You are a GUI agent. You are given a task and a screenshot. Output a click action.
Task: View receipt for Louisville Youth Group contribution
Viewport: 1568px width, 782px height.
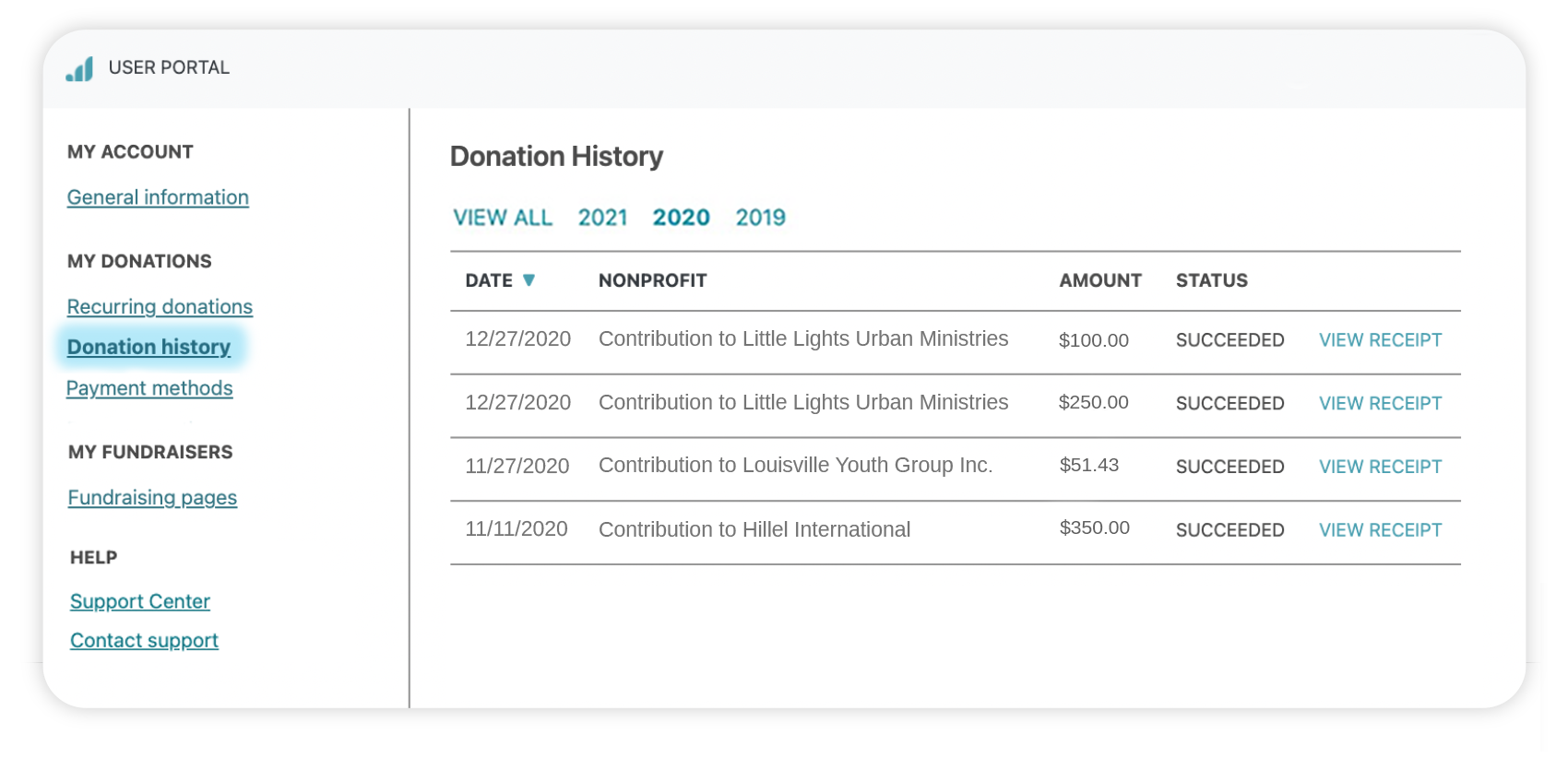[1380, 468]
